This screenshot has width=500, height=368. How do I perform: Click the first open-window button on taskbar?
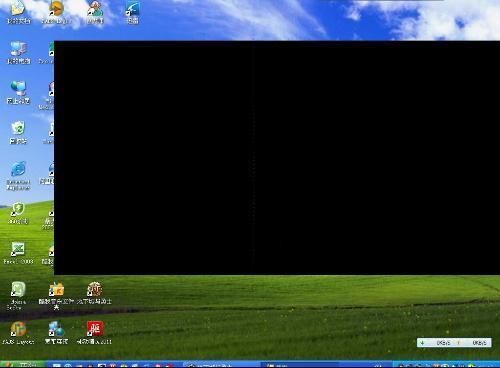pos(221,365)
